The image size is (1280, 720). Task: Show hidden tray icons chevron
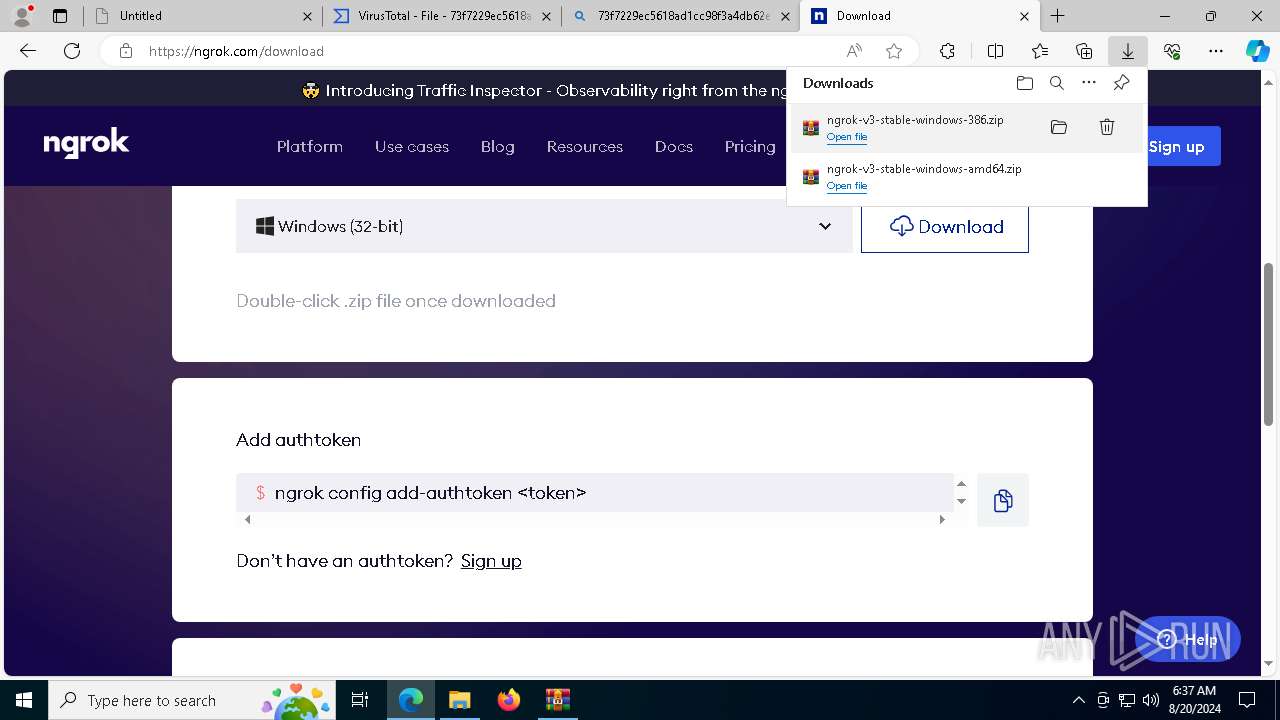point(1078,700)
